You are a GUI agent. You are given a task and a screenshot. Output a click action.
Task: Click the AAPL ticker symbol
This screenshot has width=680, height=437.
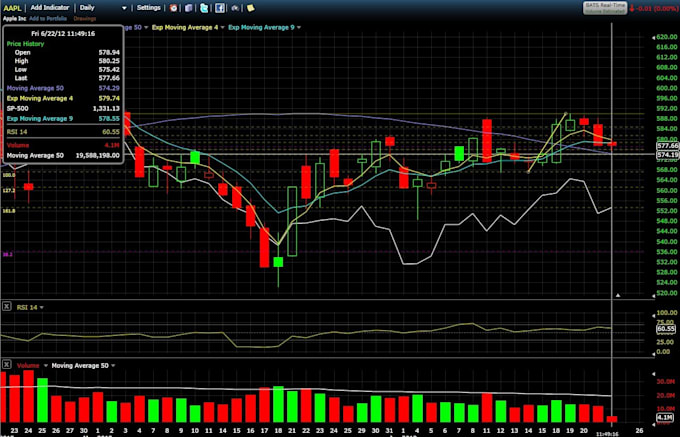tap(12, 8)
